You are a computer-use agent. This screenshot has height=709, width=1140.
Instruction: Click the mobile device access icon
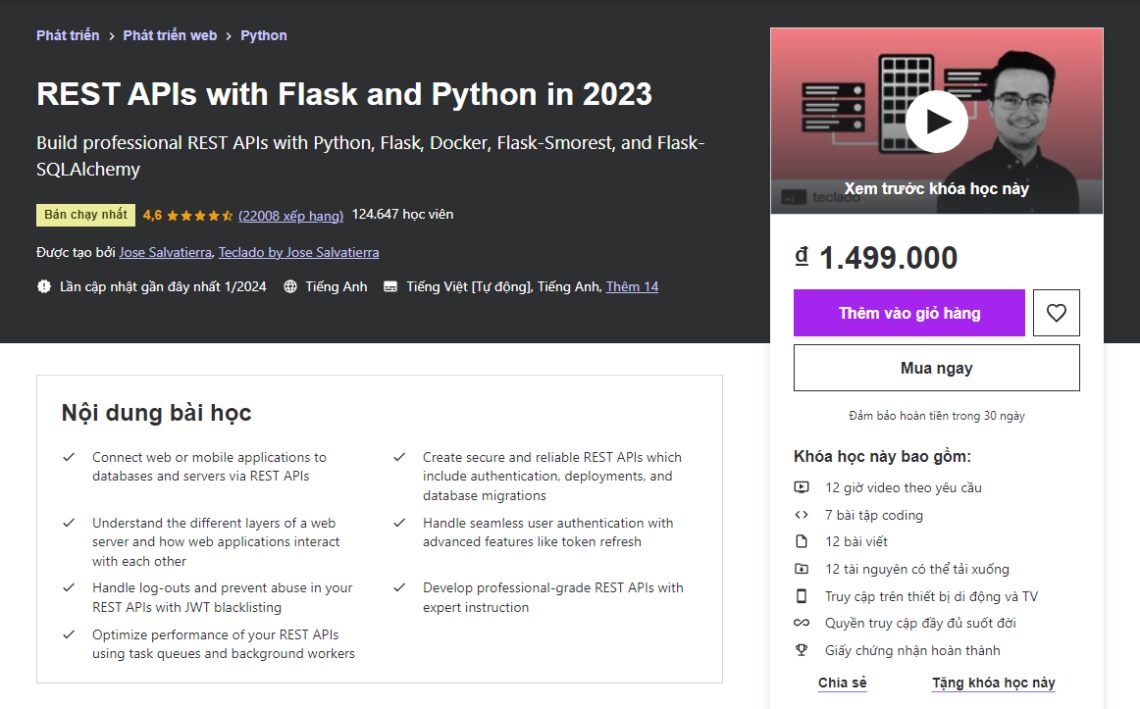click(x=802, y=596)
